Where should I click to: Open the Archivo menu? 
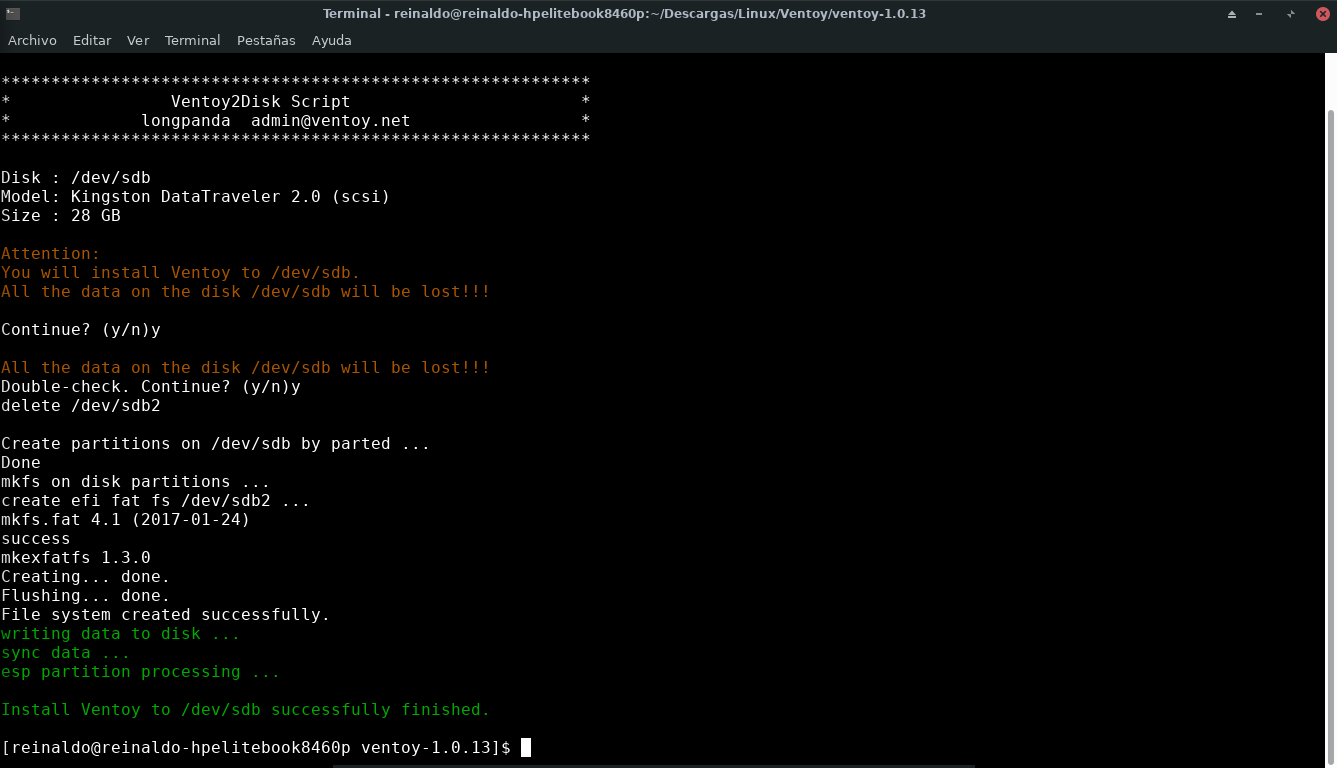(x=32, y=40)
